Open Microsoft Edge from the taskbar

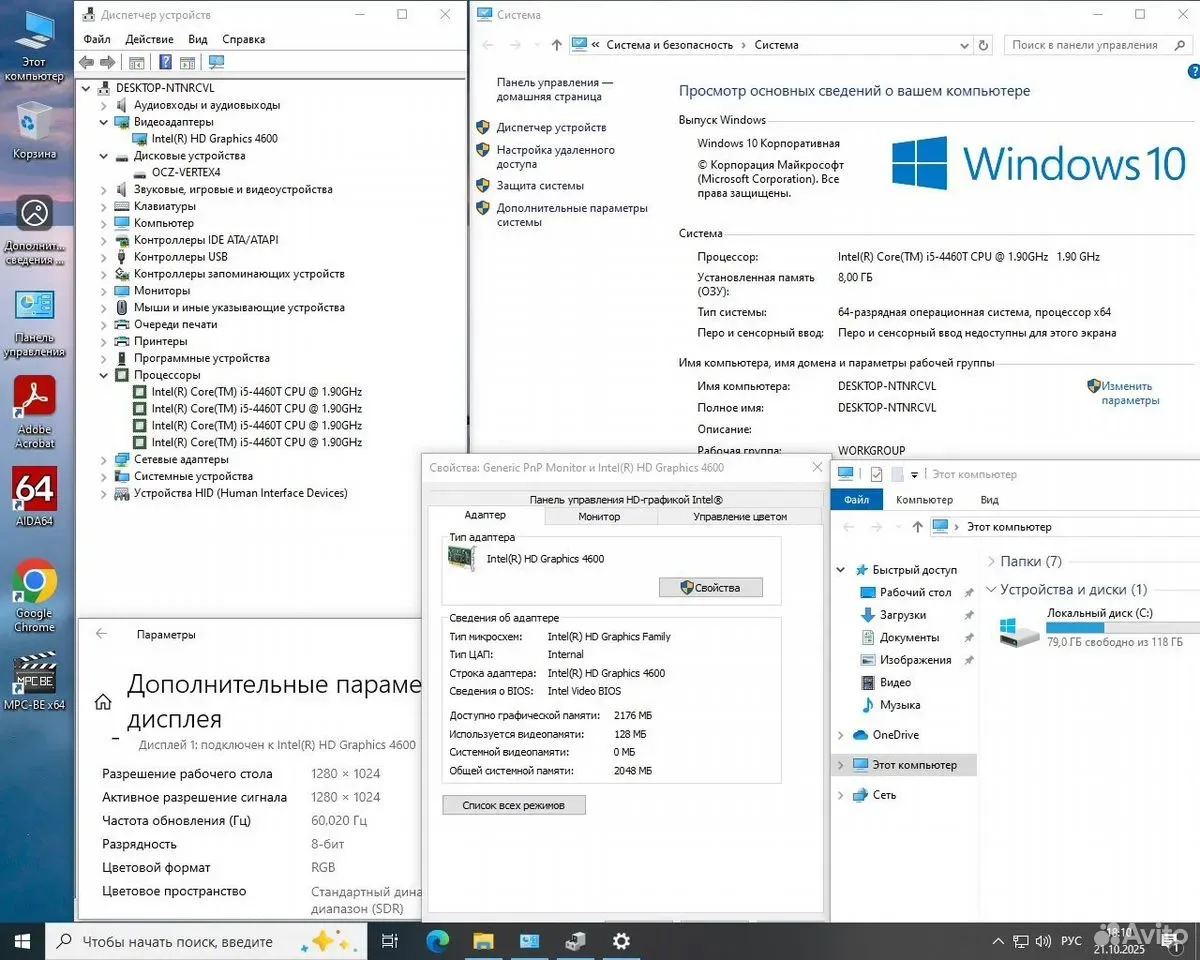pyautogui.click(x=438, y=941)
